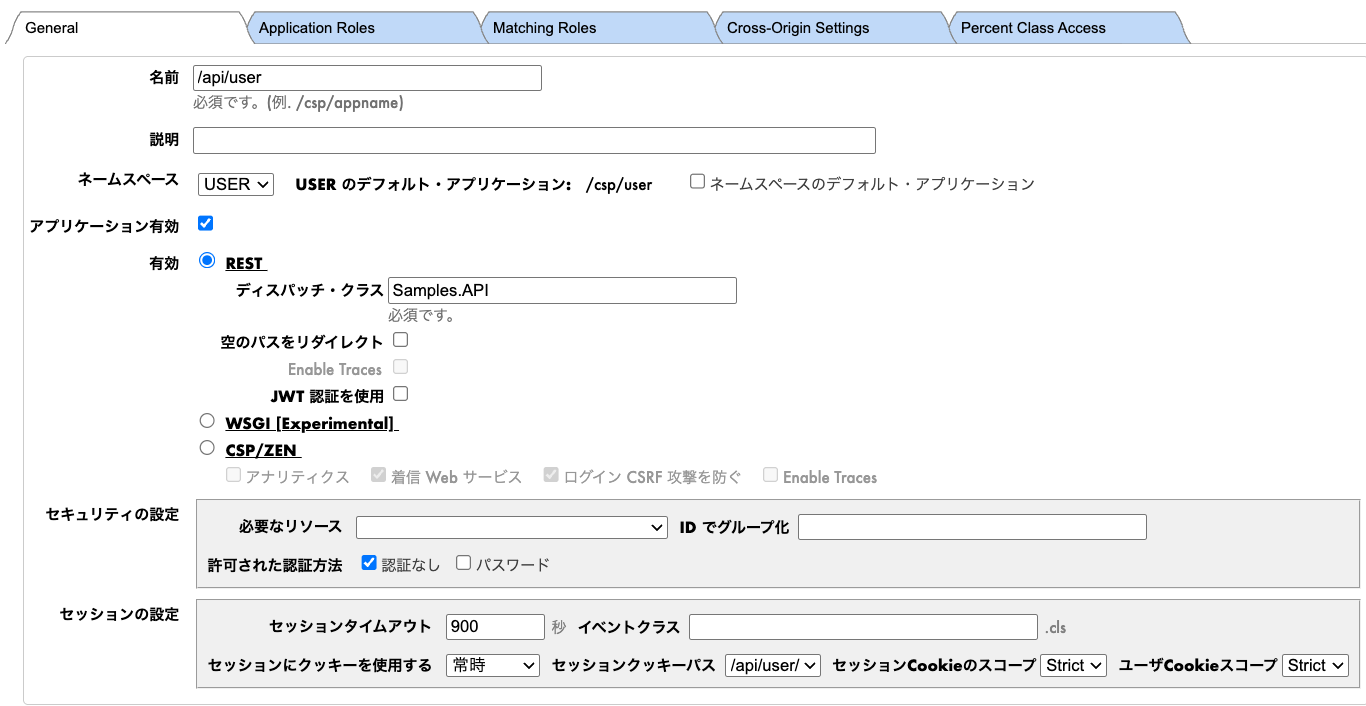Check ネームスペースのデフォルト・アプリケーション checkbox
Image resolution: width=1366 pixels, height=706 pixels.
click(698, 182)
